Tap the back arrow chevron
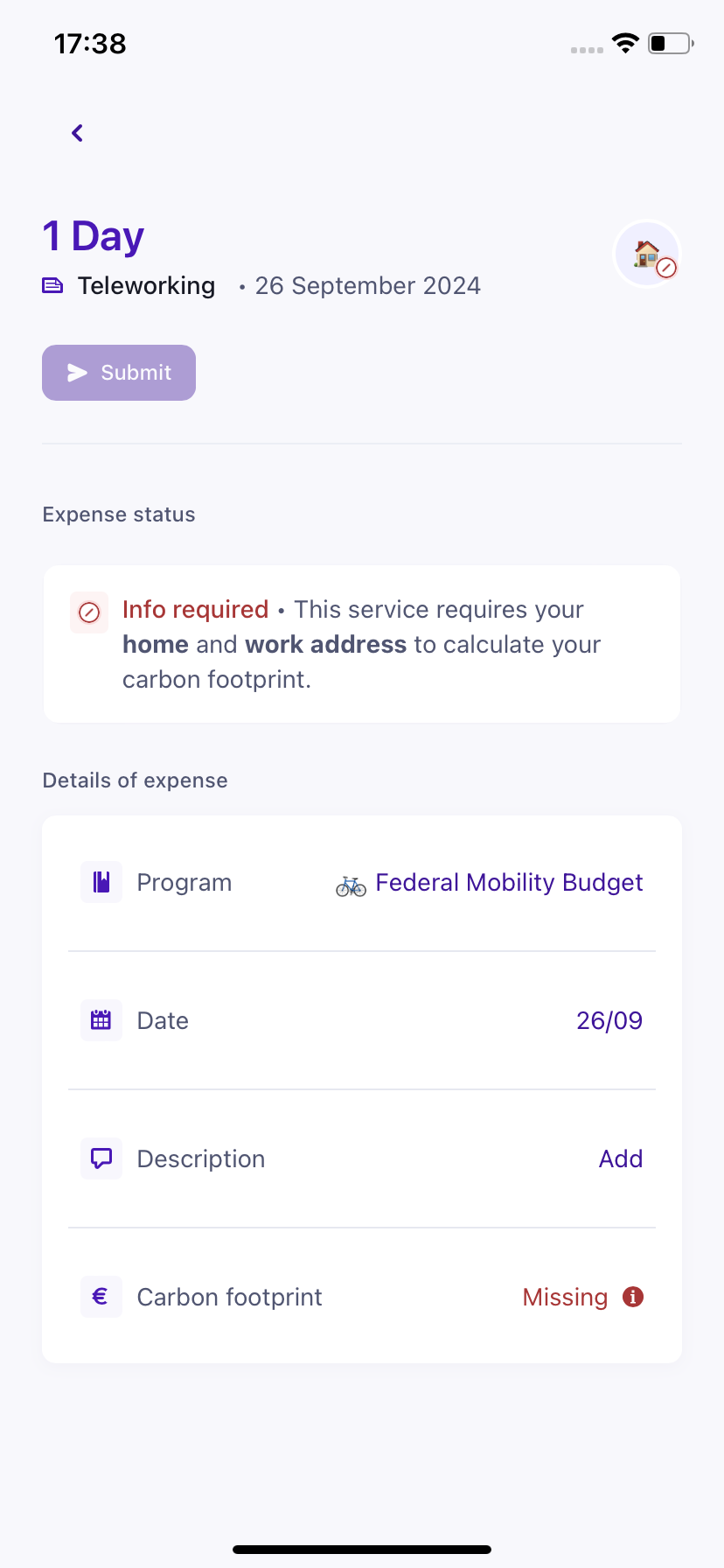 click(78, 133)
